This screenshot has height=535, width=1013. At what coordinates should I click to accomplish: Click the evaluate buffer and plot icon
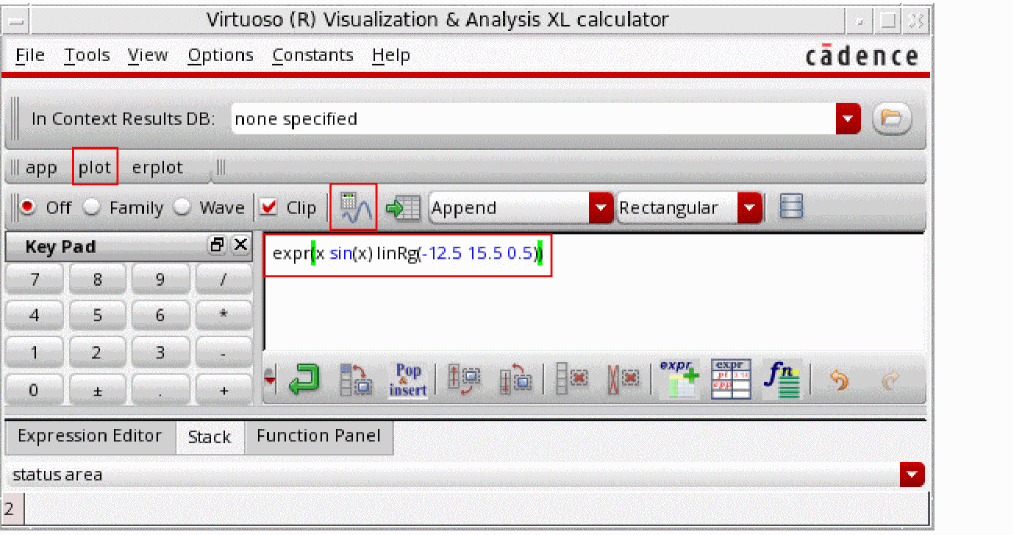(354, 207)
